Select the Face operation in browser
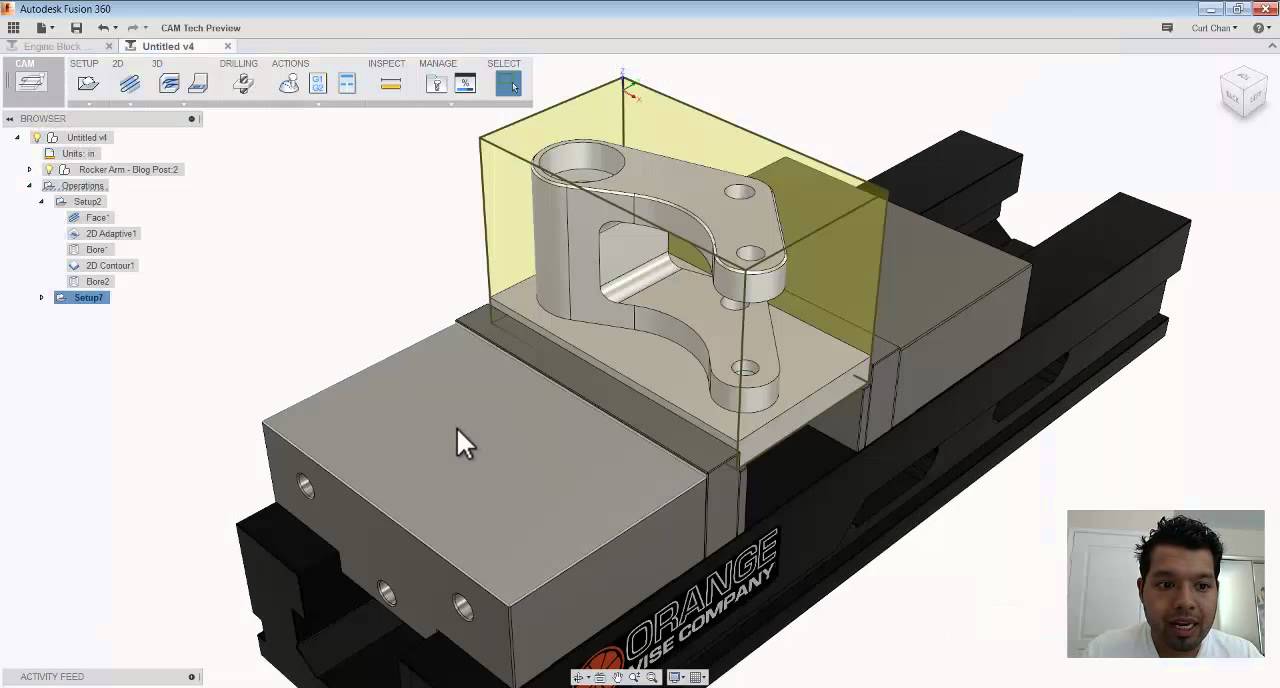Image resolution: width=1280 pixels, height=688 pixels. 89,217
